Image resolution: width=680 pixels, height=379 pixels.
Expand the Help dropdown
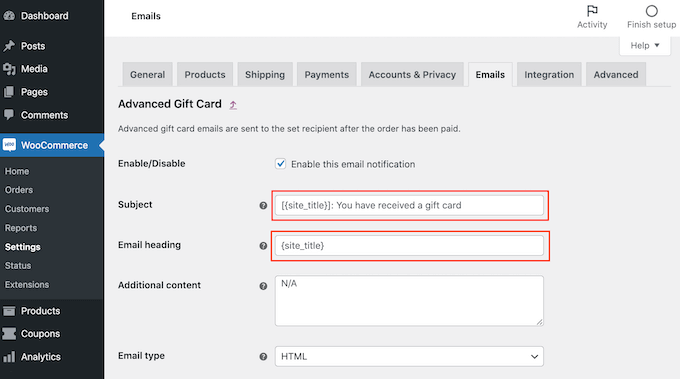coord(645,46)
